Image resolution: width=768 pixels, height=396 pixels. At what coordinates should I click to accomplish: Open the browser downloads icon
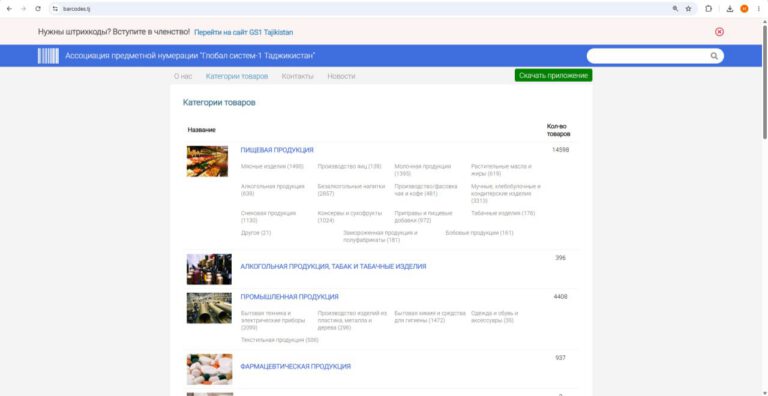[x=730, y=9]
